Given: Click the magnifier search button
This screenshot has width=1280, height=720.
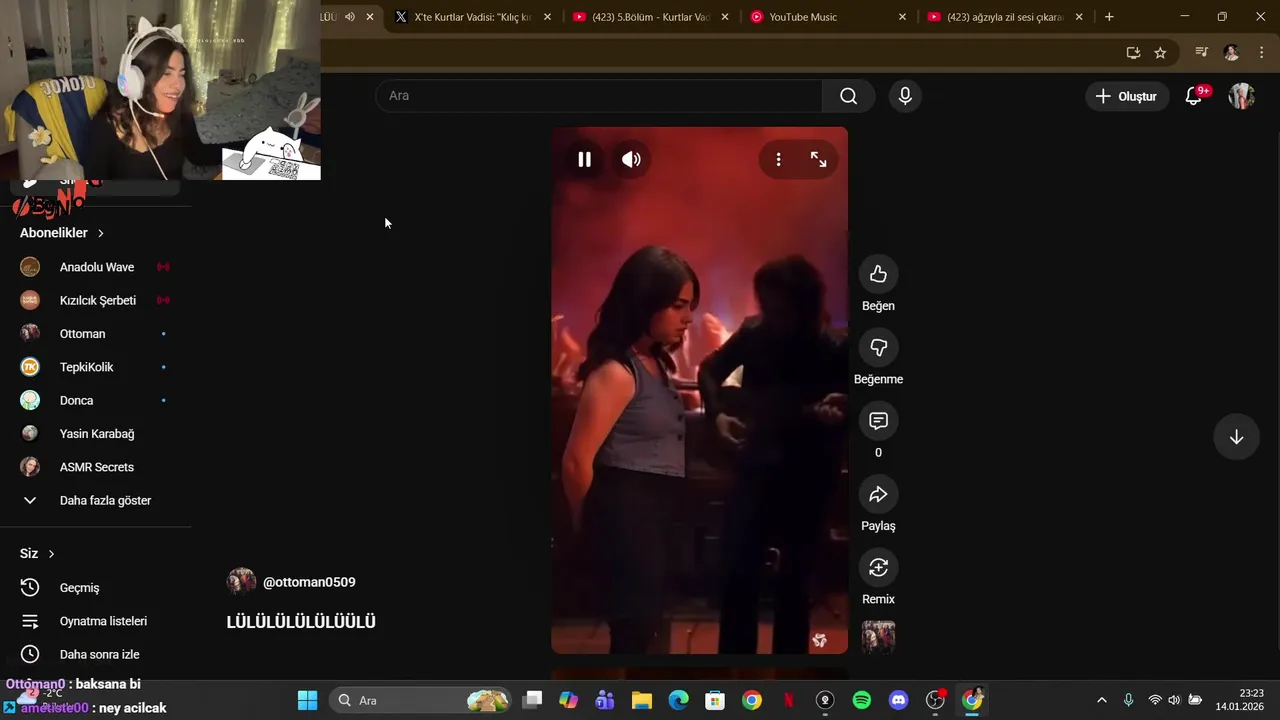Looking at the screenshot, I should tap(848, 96).
